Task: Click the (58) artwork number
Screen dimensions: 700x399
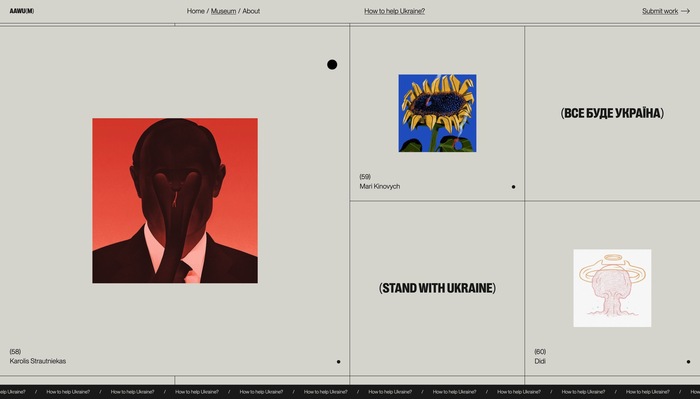Action: [x=15, y=351]
